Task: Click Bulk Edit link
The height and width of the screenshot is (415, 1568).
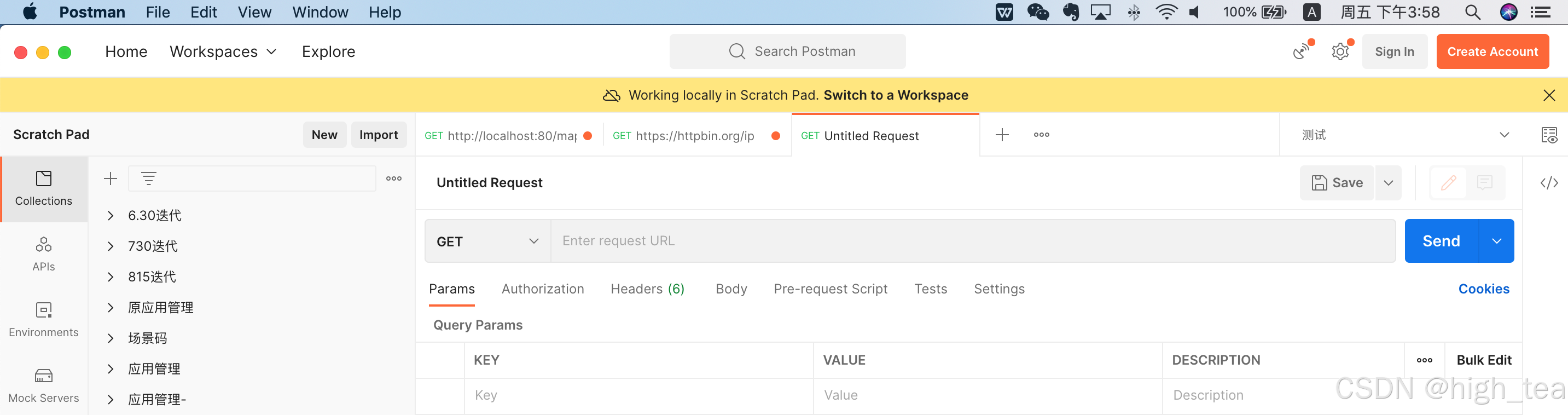Action: point(1483,360)
